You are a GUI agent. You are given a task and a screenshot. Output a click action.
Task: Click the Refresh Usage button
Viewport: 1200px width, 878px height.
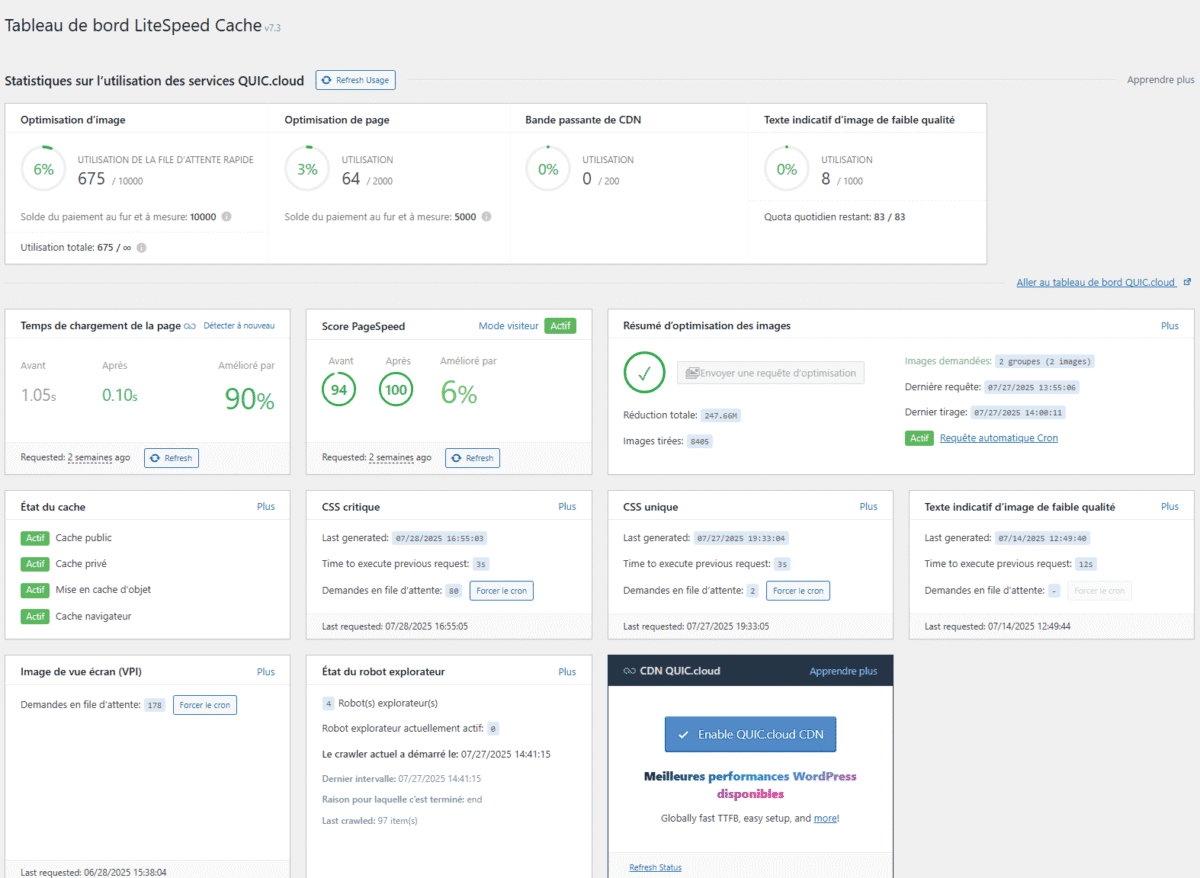355,80
